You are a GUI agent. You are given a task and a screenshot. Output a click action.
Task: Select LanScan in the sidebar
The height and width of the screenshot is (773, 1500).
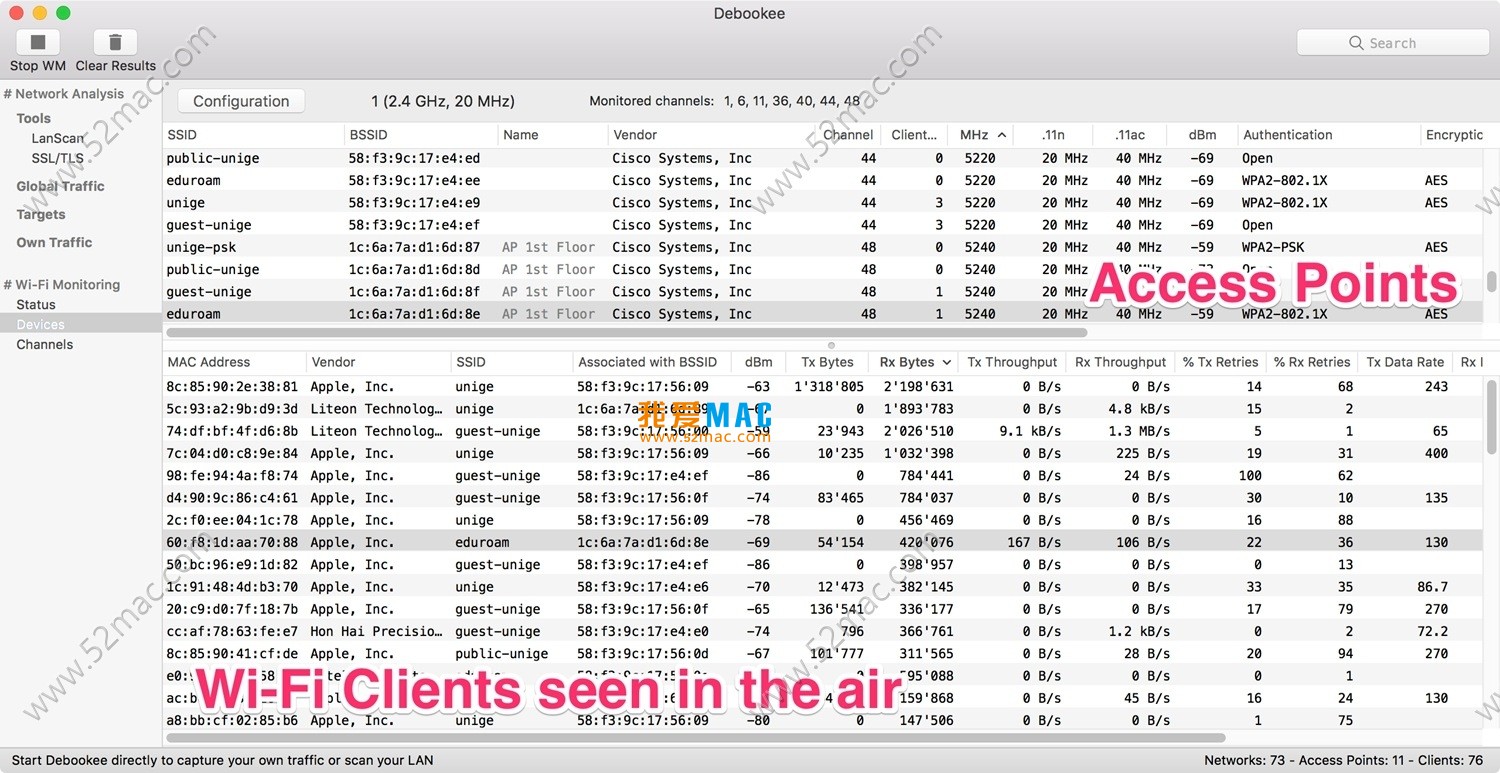(x=58, y=138)
